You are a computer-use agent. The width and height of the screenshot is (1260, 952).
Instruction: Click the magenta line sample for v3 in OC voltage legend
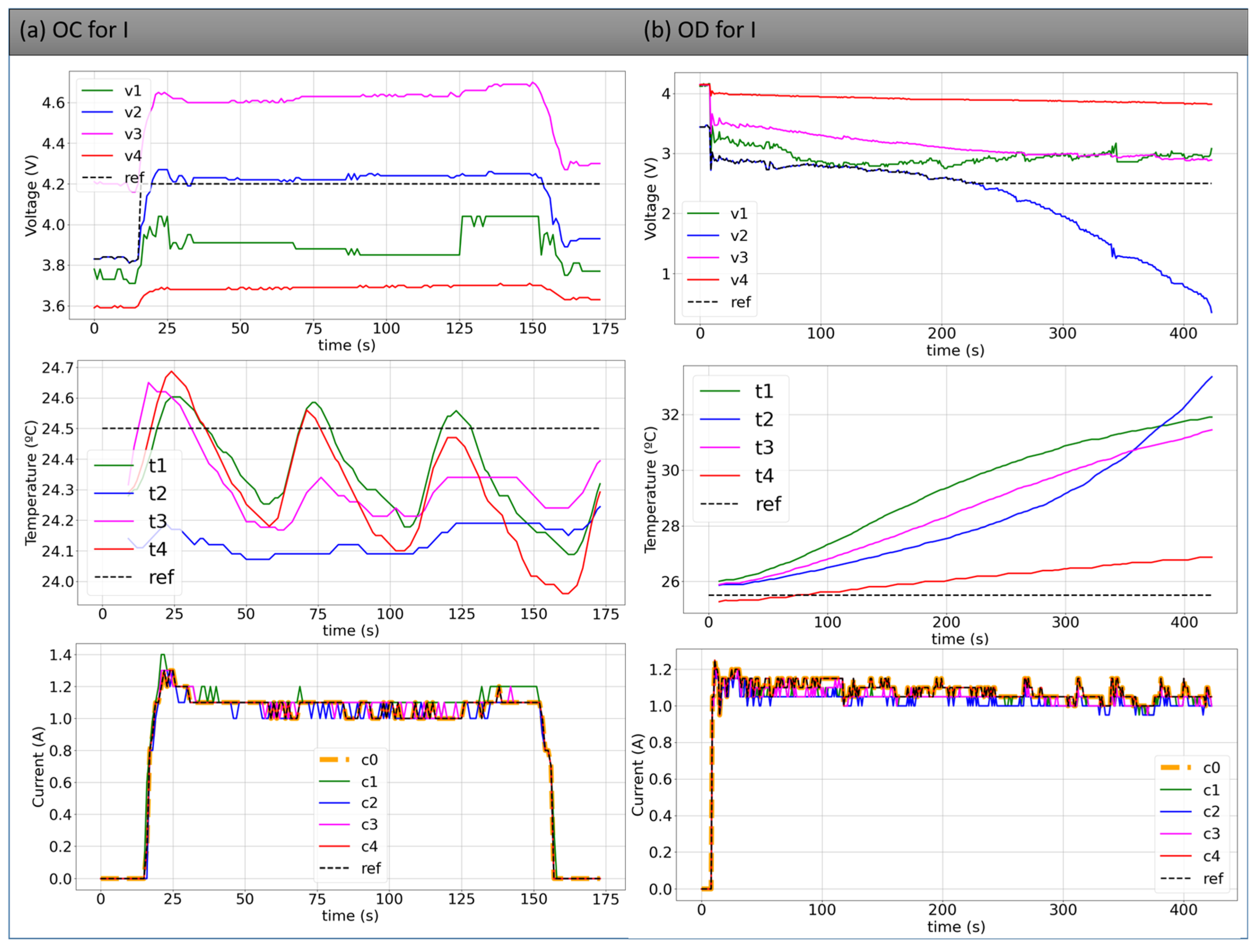point(98,134)
